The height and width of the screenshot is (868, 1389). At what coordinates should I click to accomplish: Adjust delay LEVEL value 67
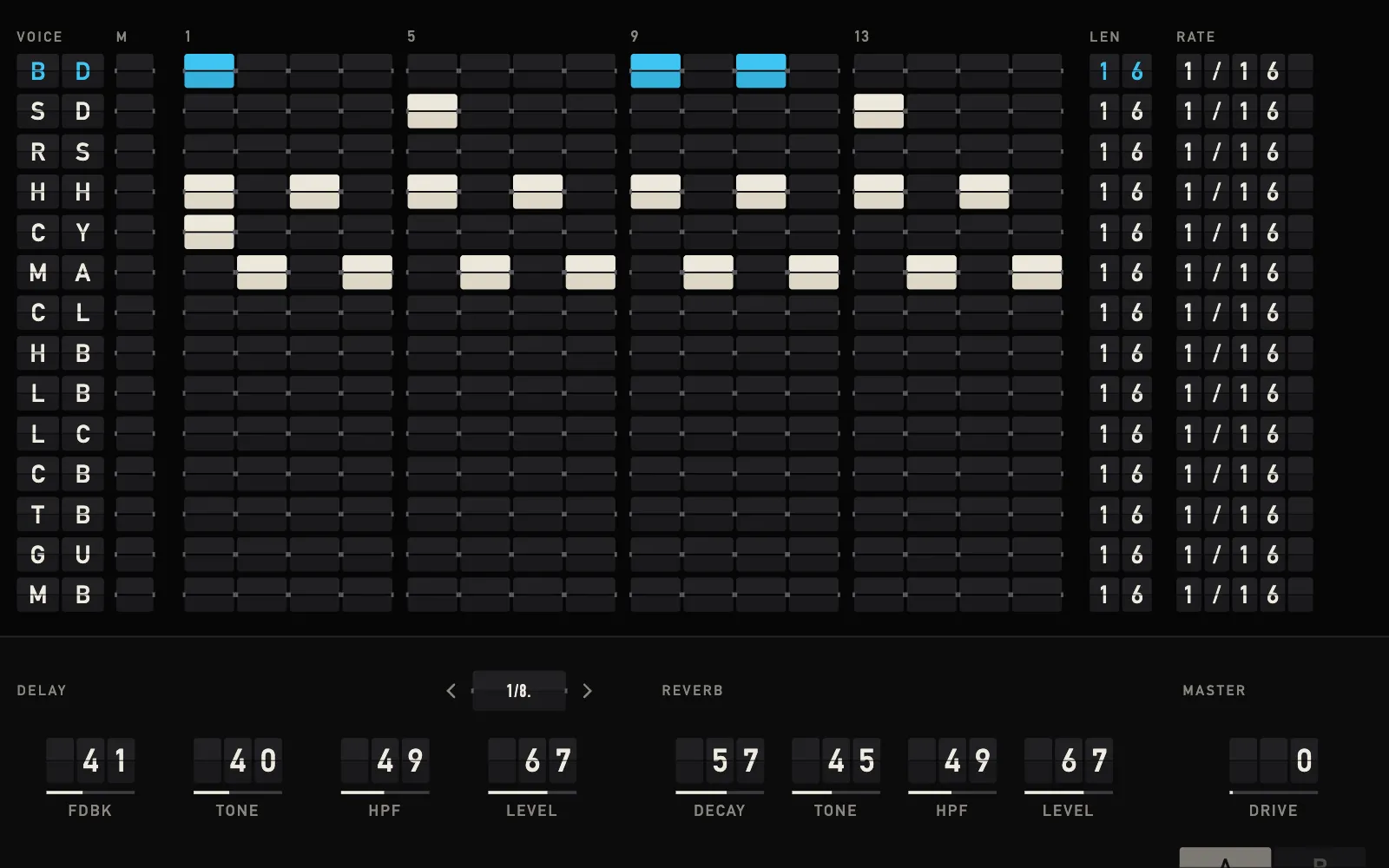click(532, 761)
